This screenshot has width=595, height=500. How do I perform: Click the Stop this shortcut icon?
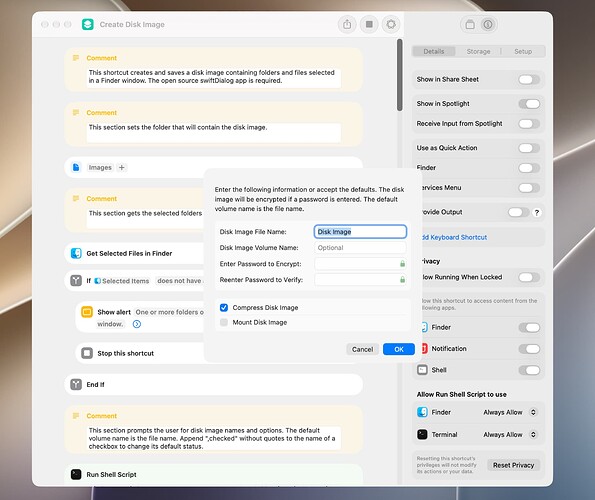tap(87, 353)
